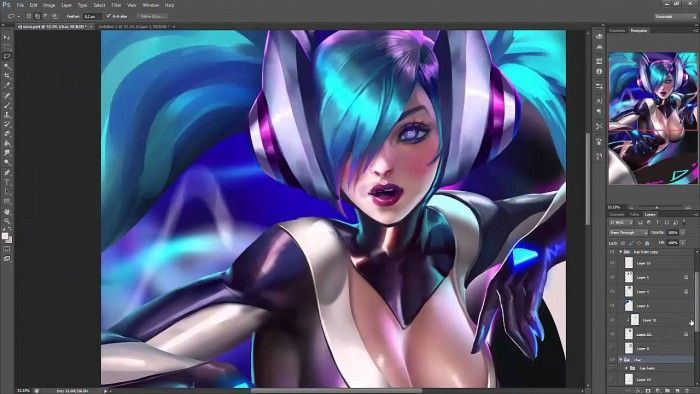
Task: Toggle layer filtering switch in Layers panel
Action: 683,221
